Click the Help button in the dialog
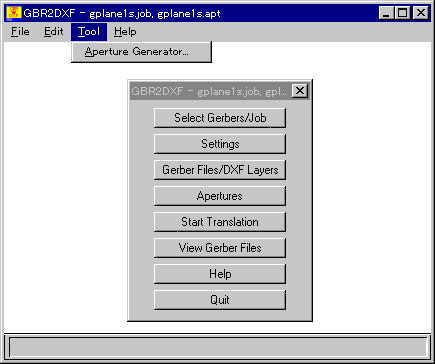435x364 pixels. pyautogui.click(x=220, y=274)
